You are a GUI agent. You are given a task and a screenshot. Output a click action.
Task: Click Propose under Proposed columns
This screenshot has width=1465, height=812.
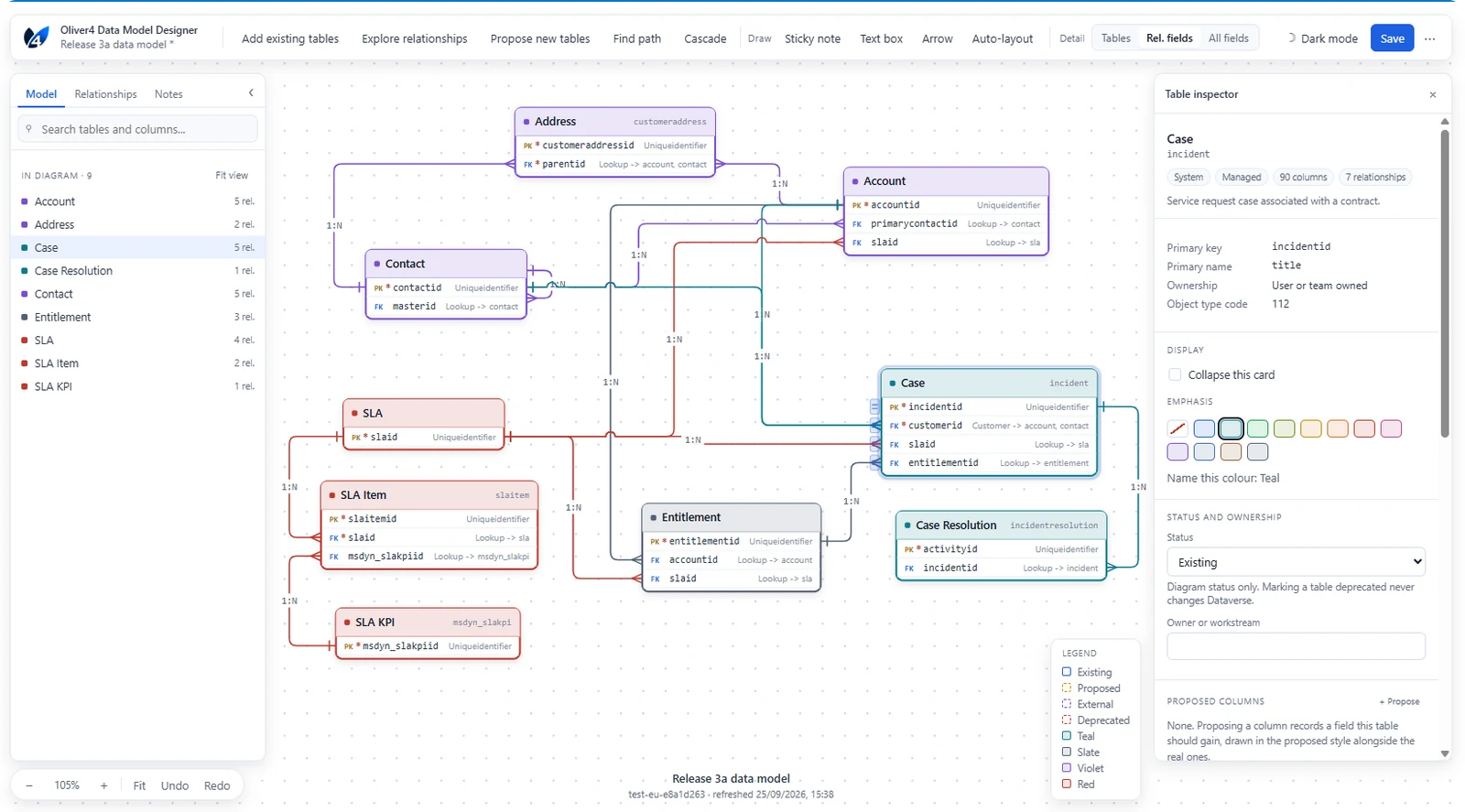coord(1399,701)
